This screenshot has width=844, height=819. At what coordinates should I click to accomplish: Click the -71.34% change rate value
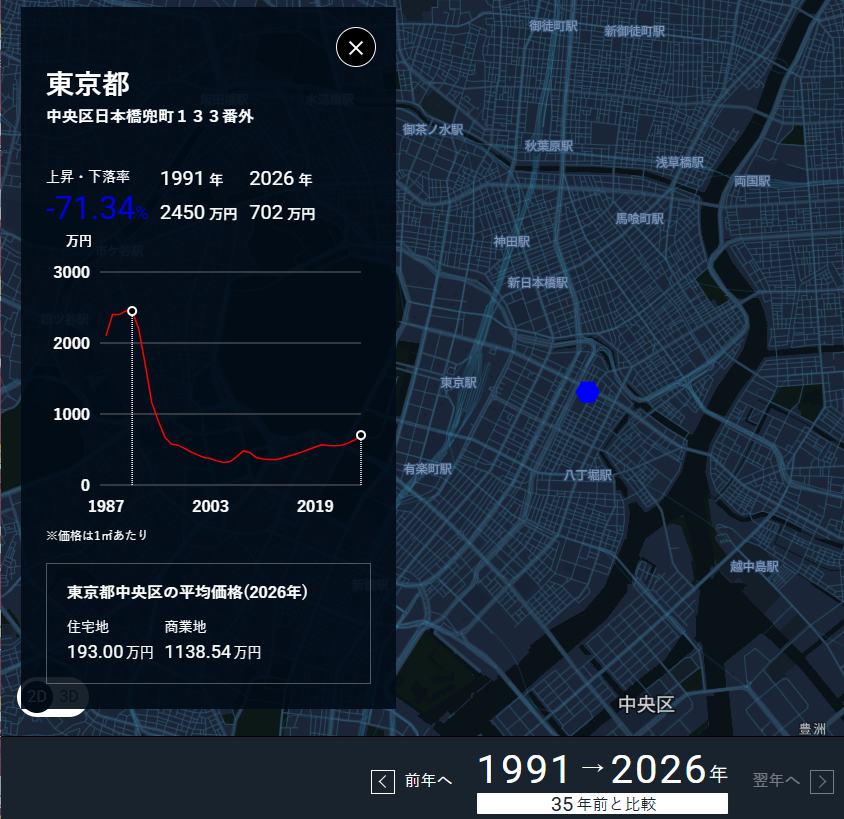[x=97, y=208]
